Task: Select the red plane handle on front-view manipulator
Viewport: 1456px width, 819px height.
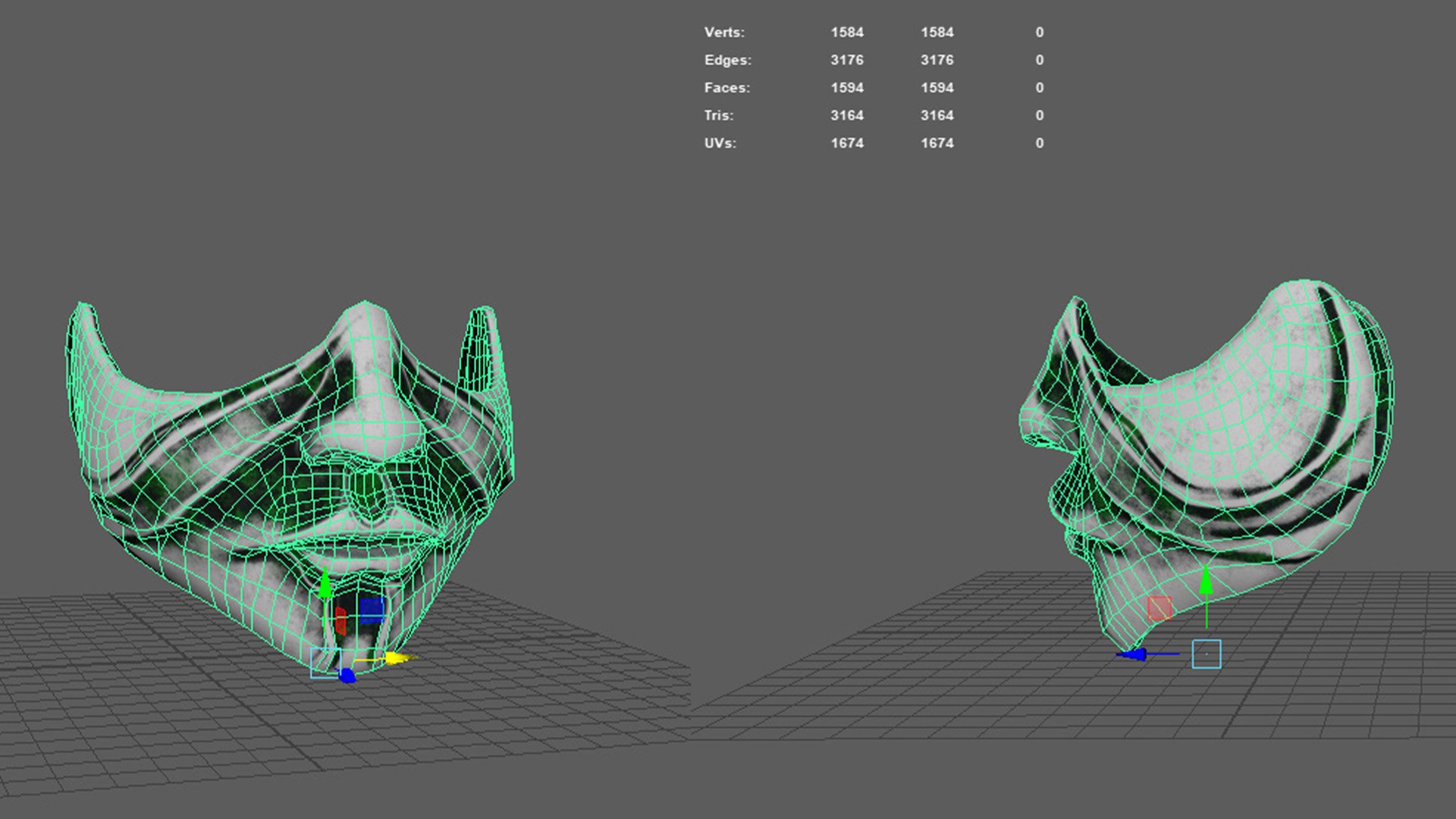Action: coord(340,620)
